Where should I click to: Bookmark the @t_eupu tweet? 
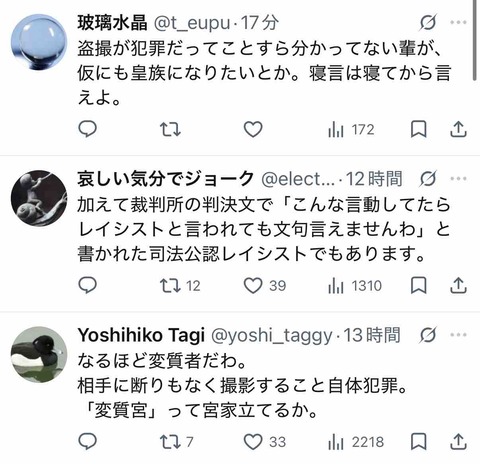pyautogui.click(x=418, y=129)
